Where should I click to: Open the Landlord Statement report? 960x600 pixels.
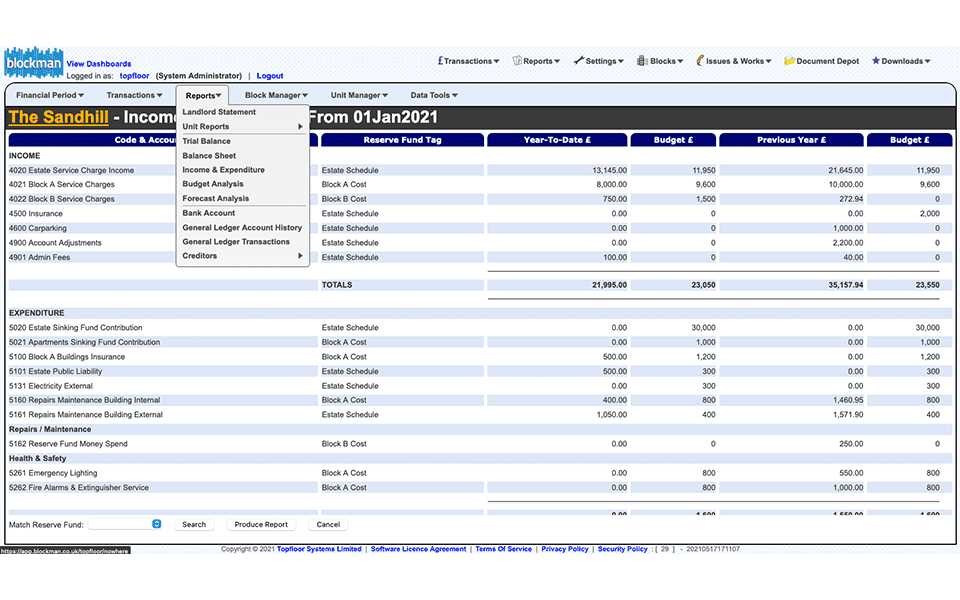[219, 112]
